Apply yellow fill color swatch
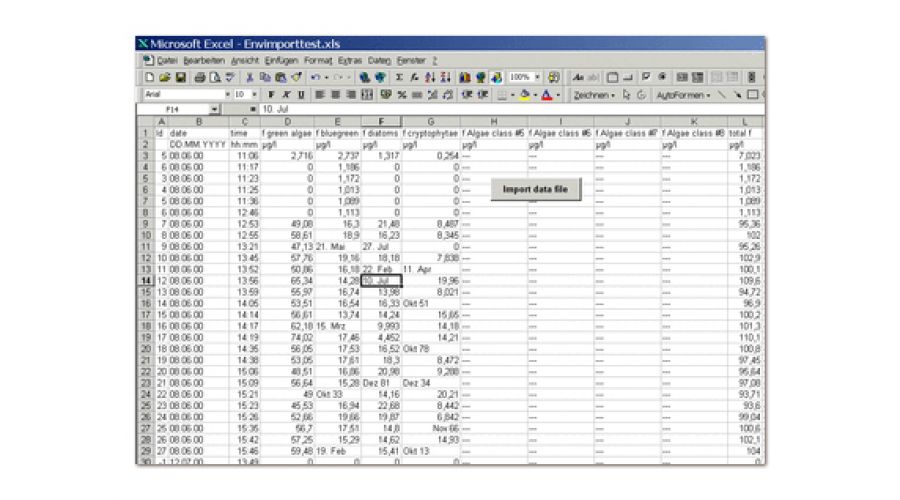 click(525, 95)
